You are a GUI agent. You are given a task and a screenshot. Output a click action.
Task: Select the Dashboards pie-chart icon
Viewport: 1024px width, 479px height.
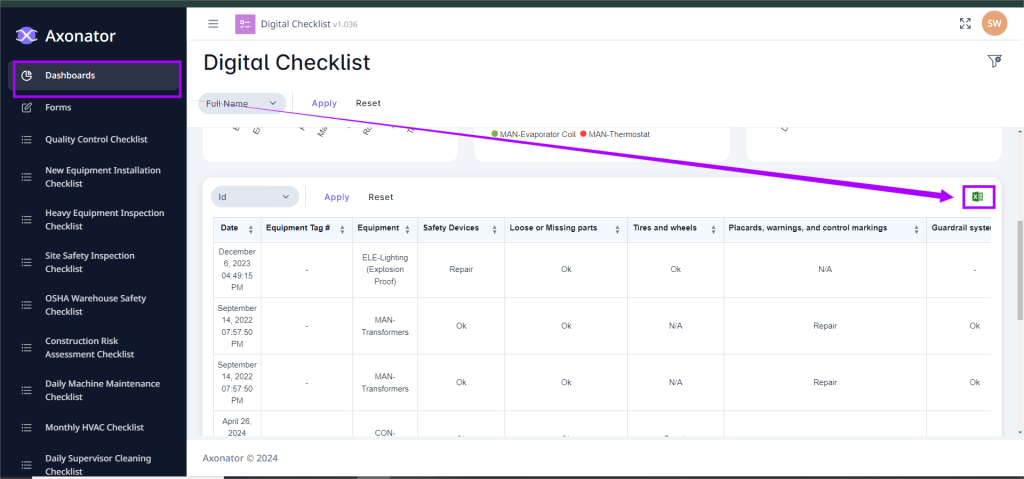pos(27,75)
